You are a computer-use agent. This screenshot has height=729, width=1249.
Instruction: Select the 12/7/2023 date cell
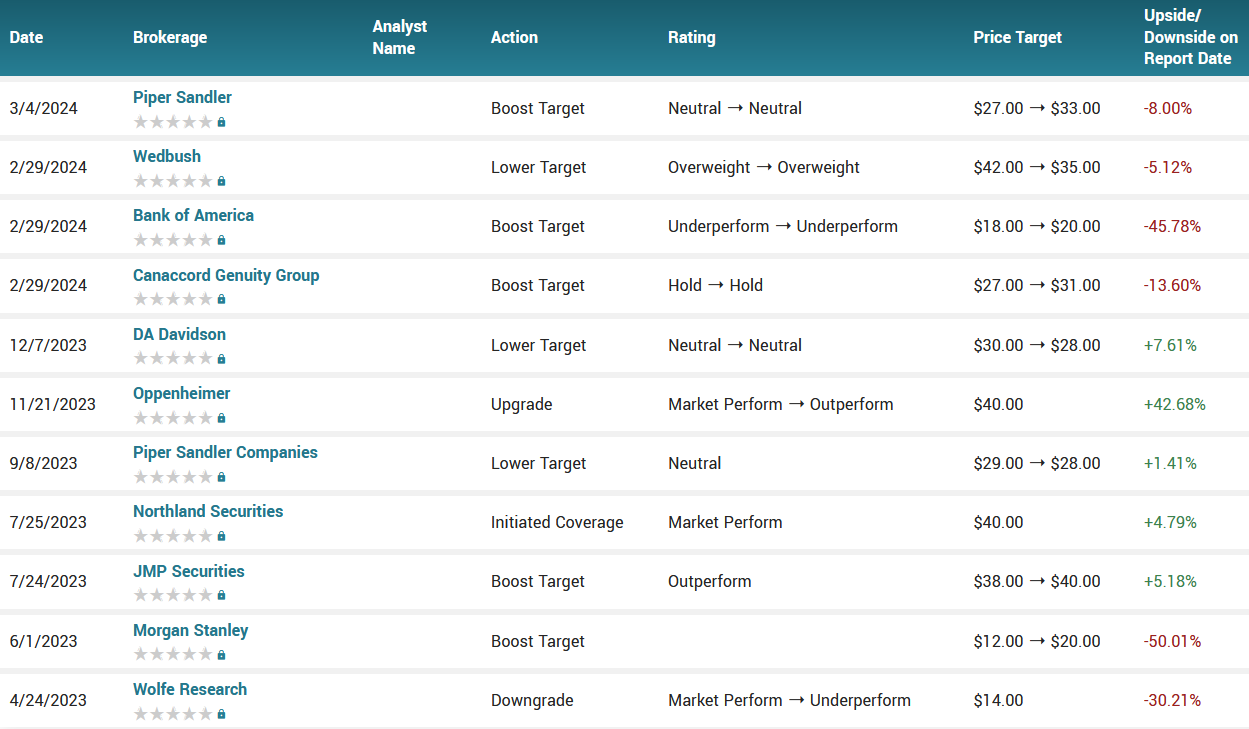[x=48, y=345]
